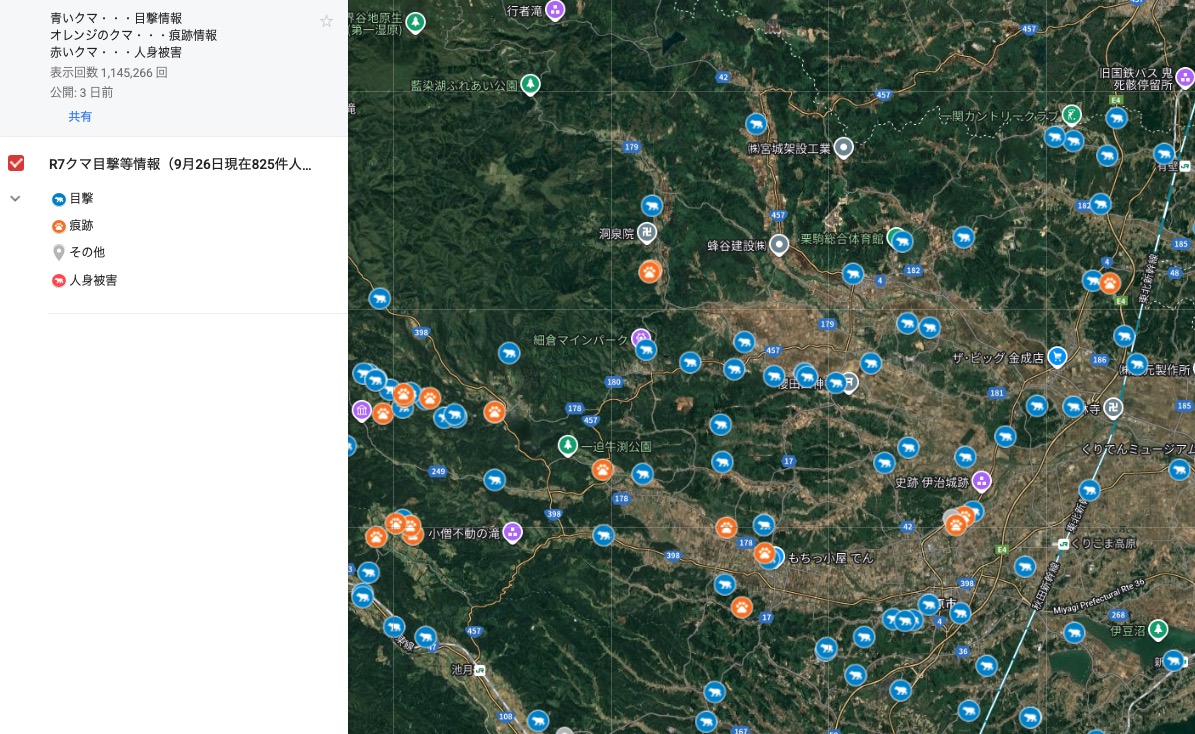This screenshot has height=734, width=1195.
Task: Select その他 in the legend
Action: 86,253
